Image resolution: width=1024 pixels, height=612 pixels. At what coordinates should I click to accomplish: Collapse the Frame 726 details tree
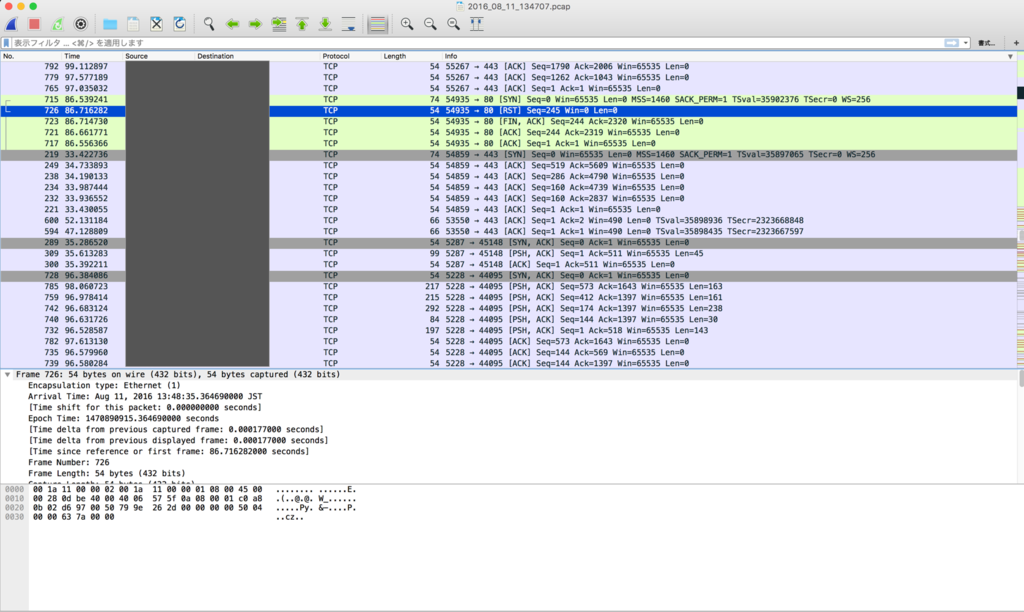pos(7,375)
